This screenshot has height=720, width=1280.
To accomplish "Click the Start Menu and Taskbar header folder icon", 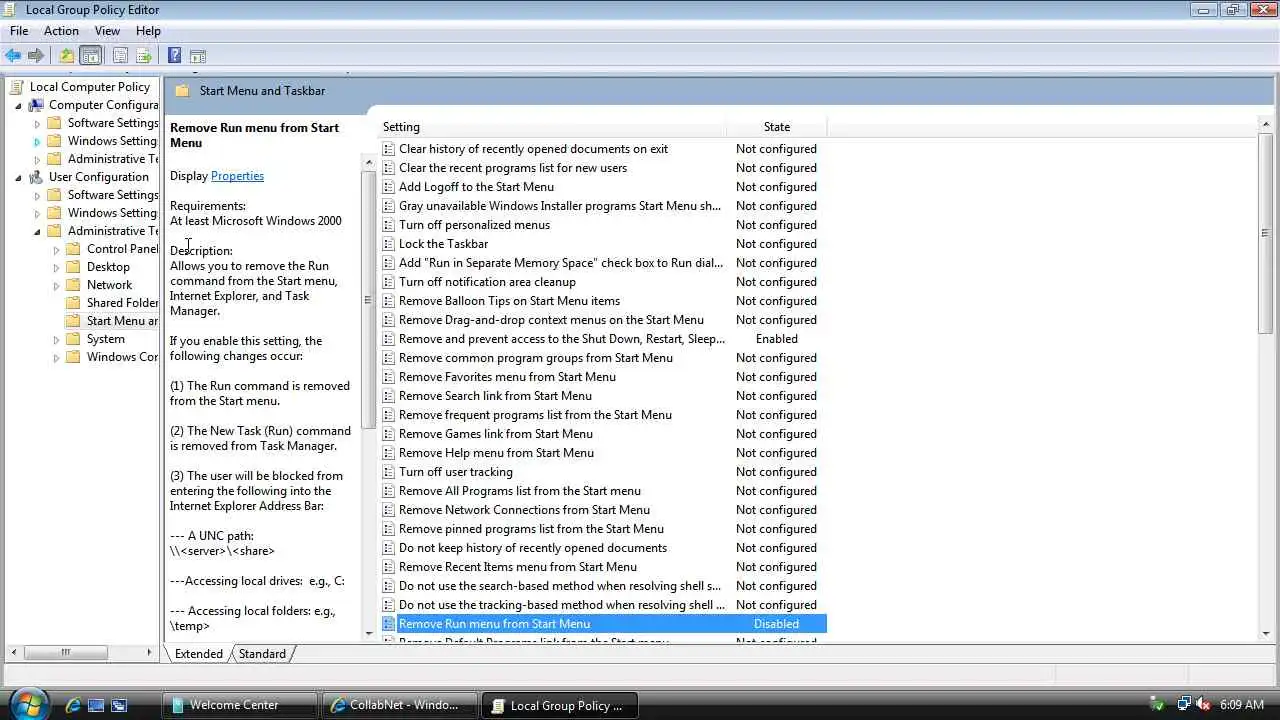I will [182, 91].
